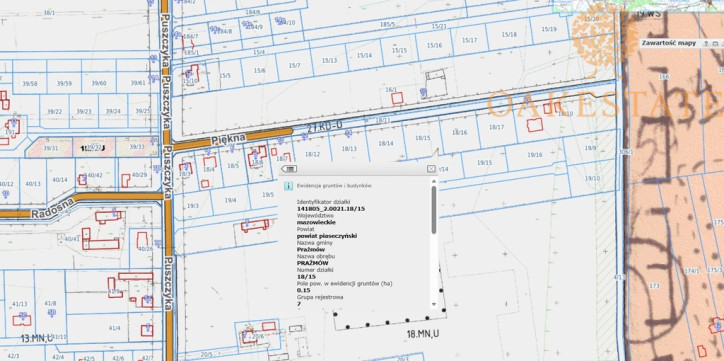
Task: Select parcel 19/16 on the map
Action: click(x=535, y=155)
